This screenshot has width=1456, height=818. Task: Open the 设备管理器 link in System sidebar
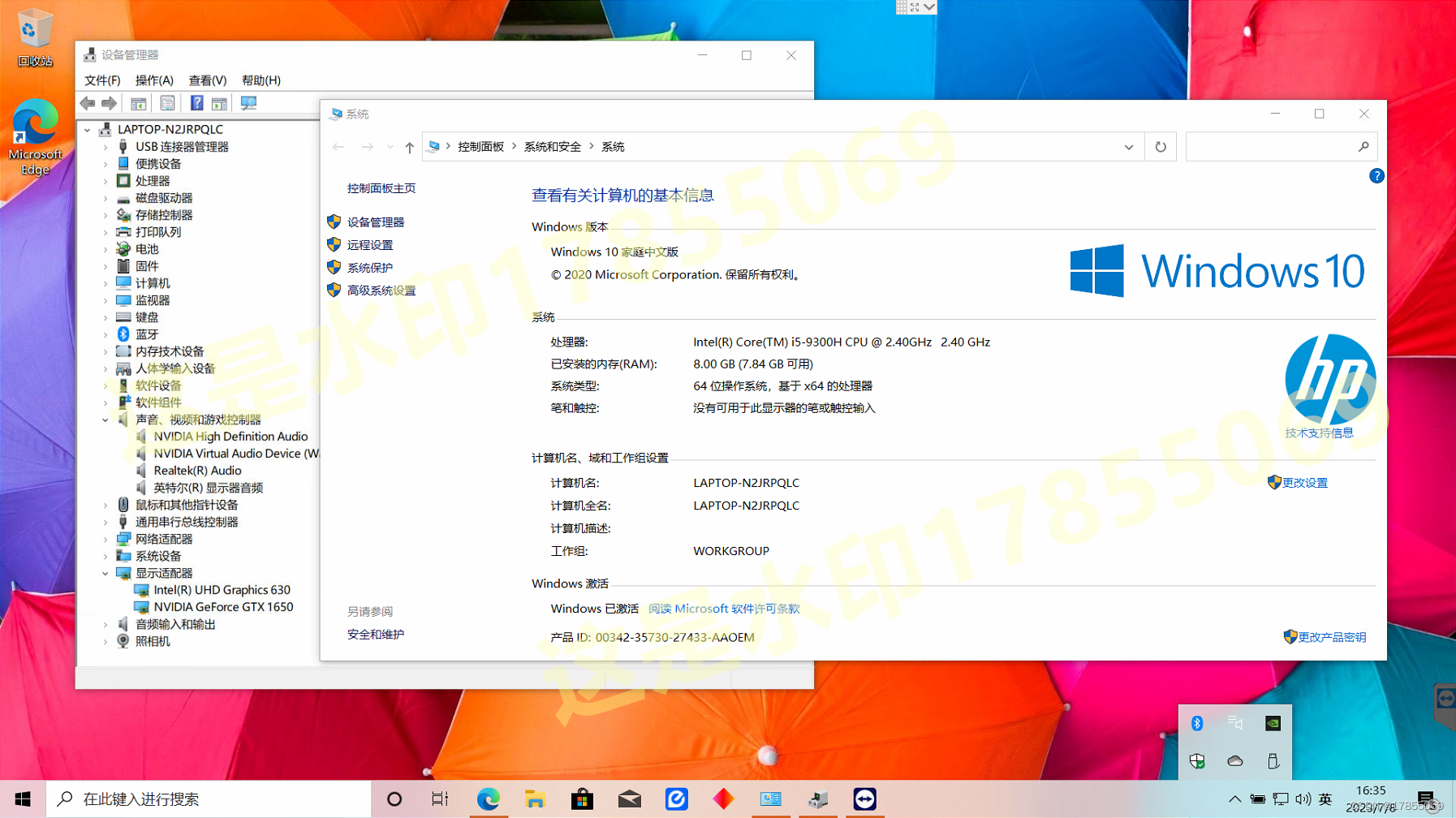point(376,222)
